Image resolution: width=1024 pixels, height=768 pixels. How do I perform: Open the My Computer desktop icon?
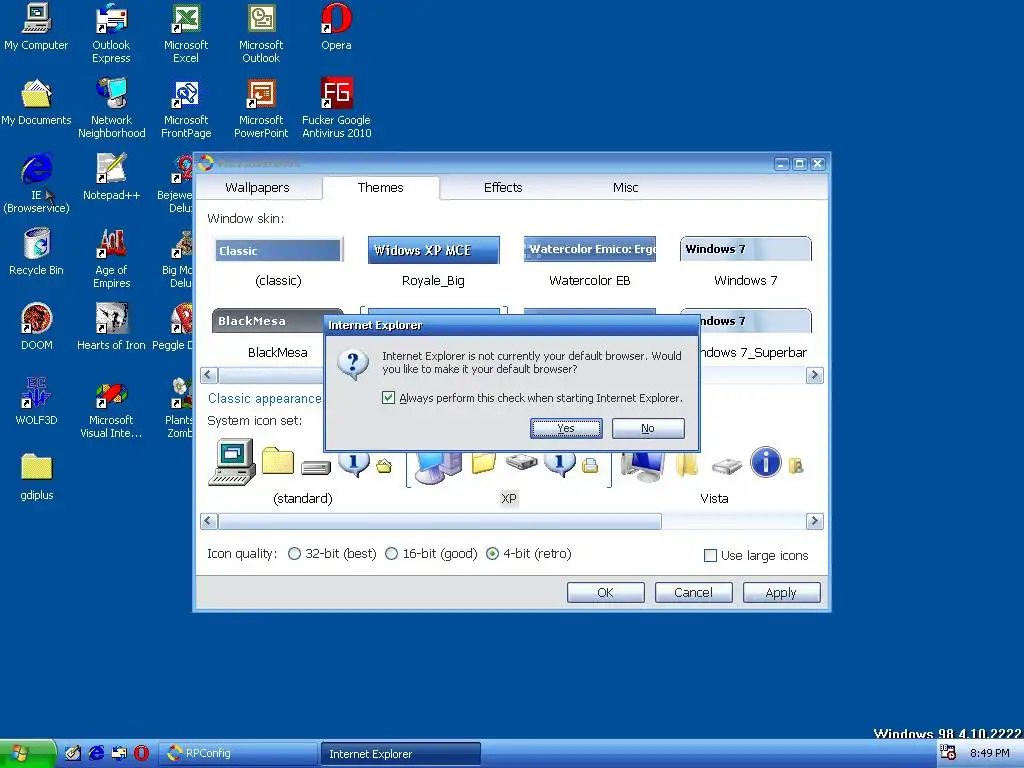pyautogui.click(x=36, y=27)
